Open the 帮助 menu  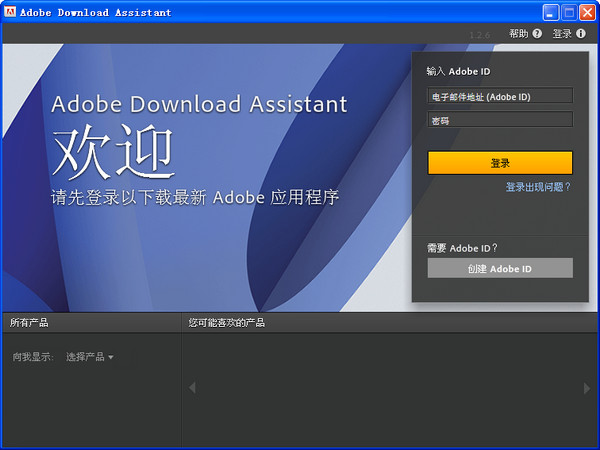518,34
